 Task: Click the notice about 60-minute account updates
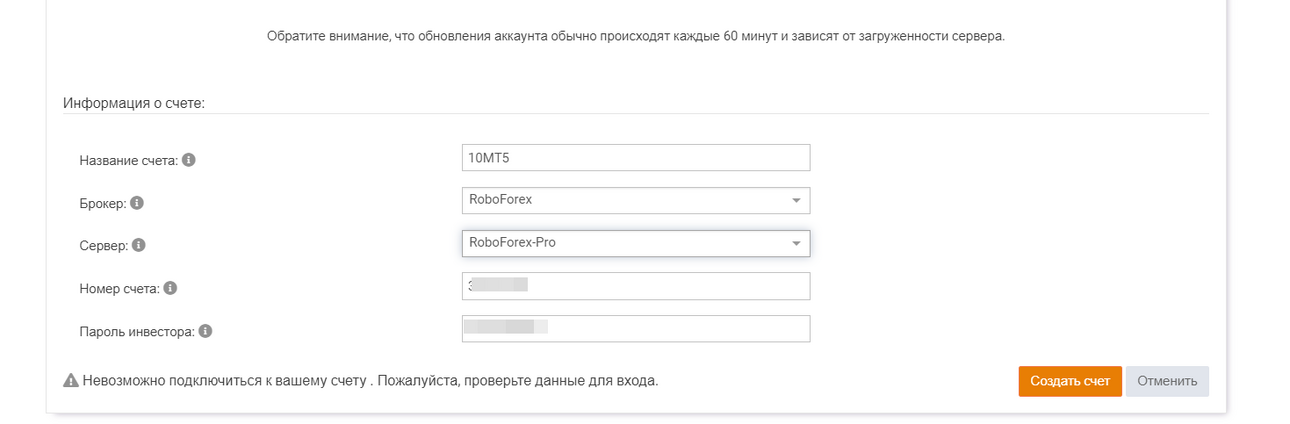[636, 36]
